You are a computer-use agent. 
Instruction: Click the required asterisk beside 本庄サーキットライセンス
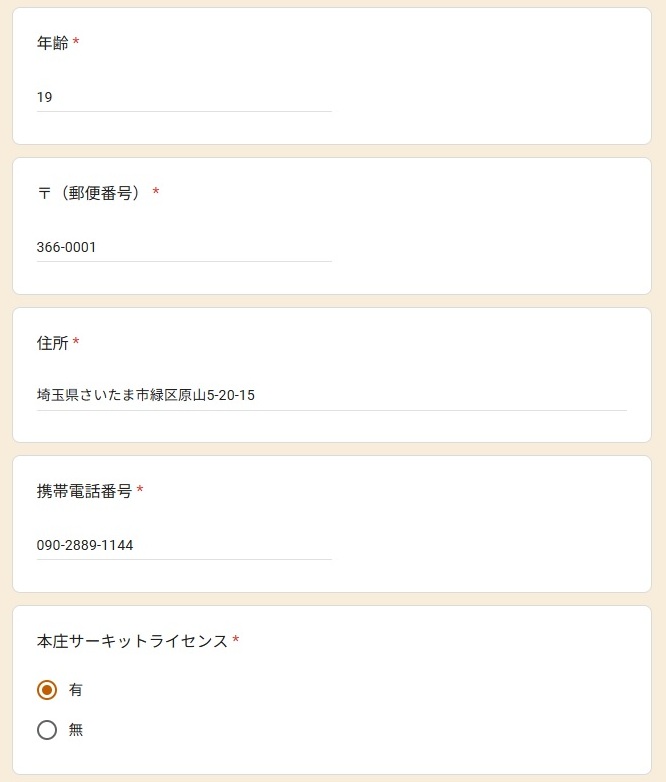(x=236, y=641)
